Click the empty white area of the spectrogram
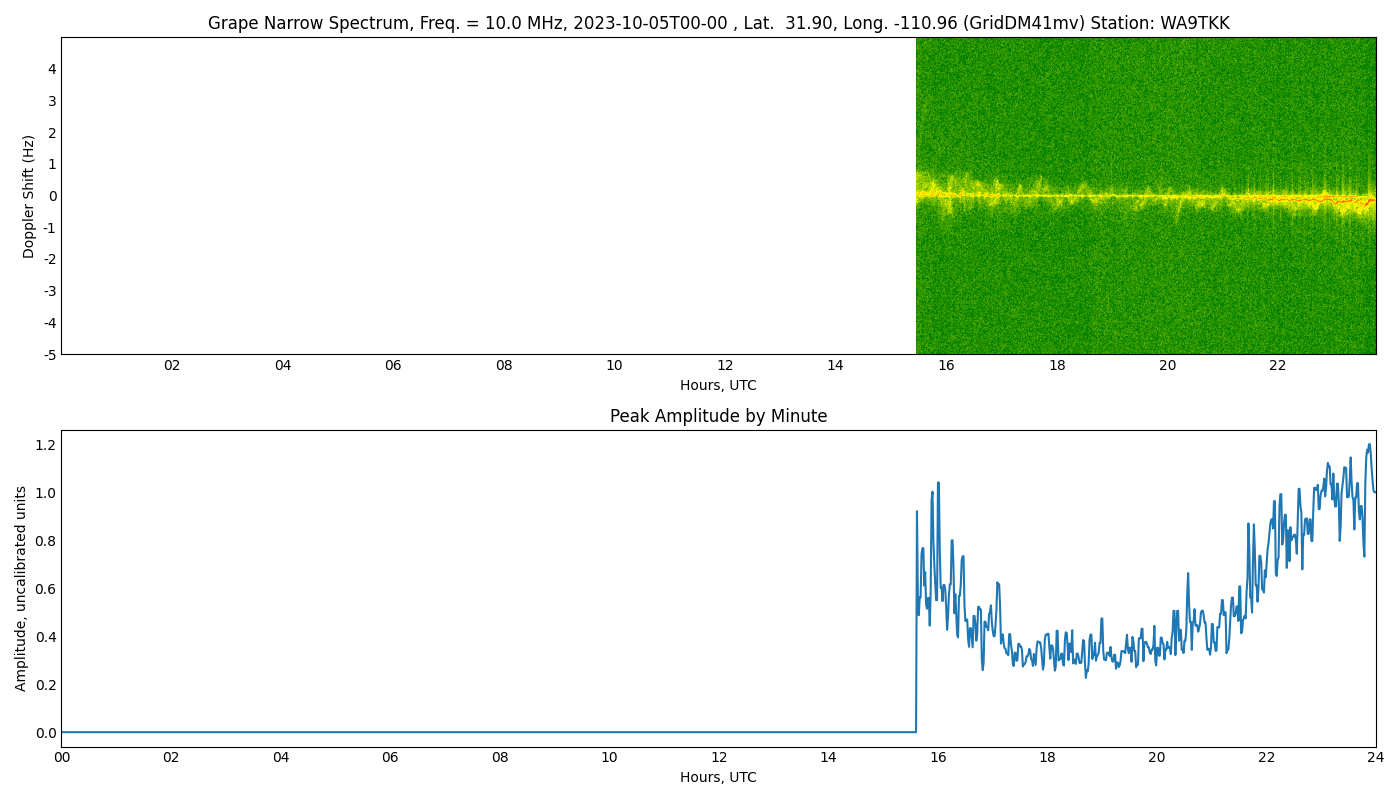This screenshot has height=800, width=1400. click(x=480, y=196)
